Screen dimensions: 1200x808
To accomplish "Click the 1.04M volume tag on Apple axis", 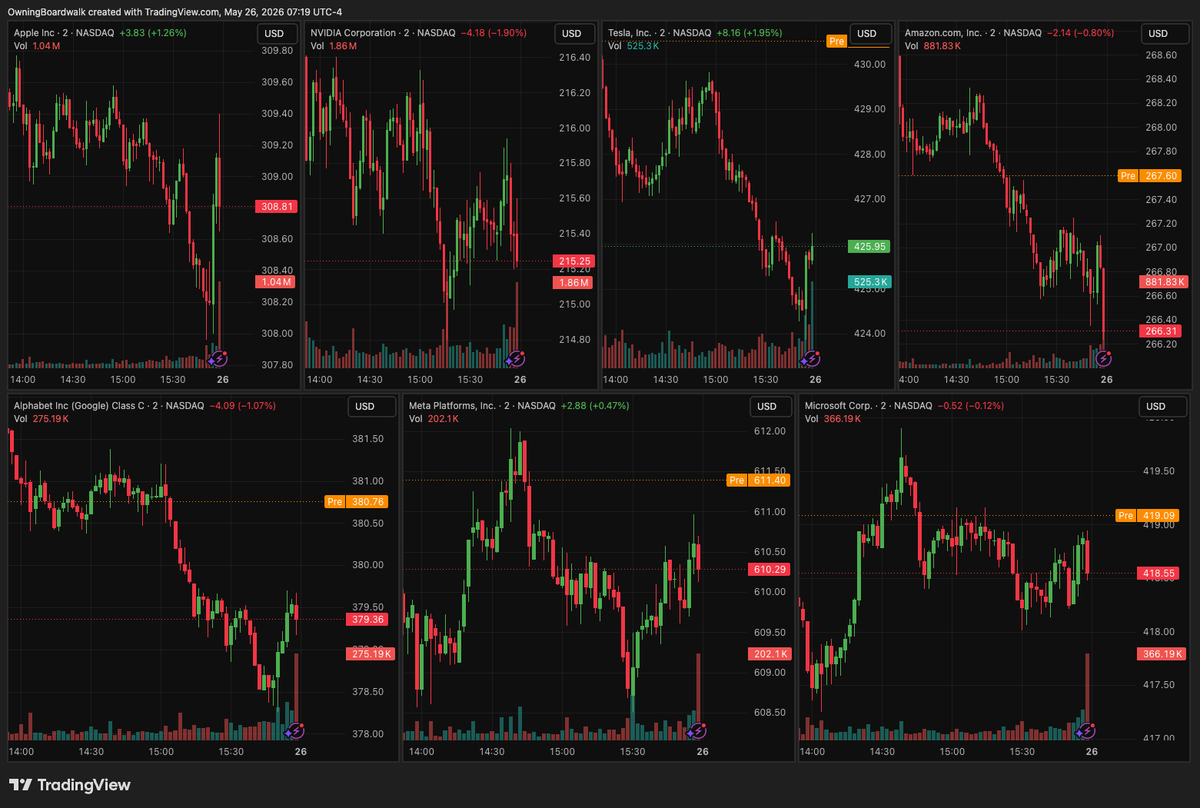I will (x=275, y=283).
